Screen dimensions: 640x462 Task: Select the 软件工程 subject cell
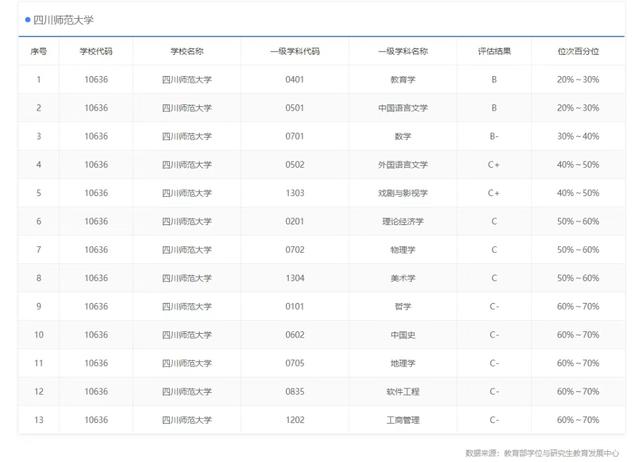(403, 391)
